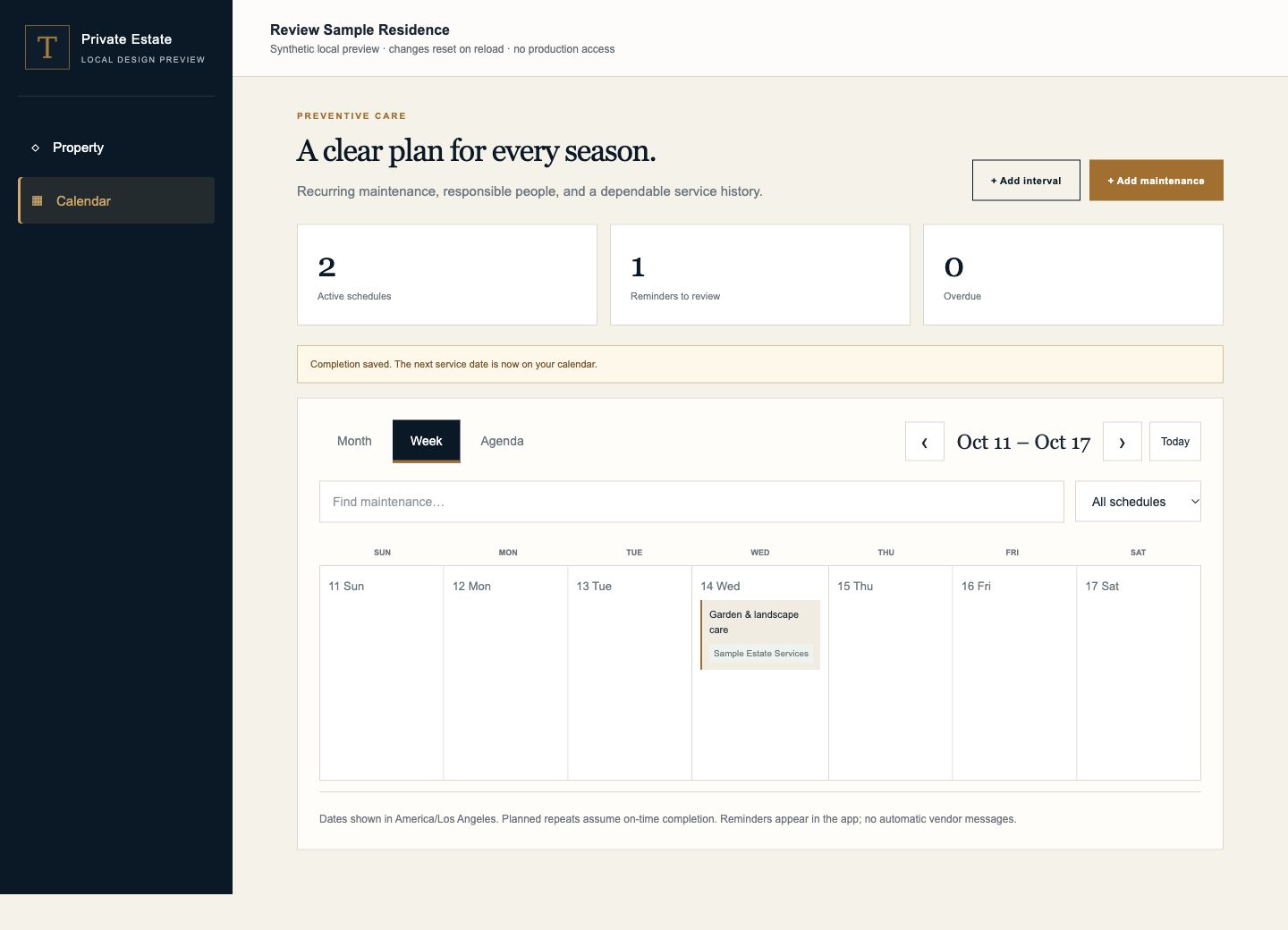Viewport: 1288px width, 930px height.
Task: Select the 13 Tue day cell
Action: (630, 672)
